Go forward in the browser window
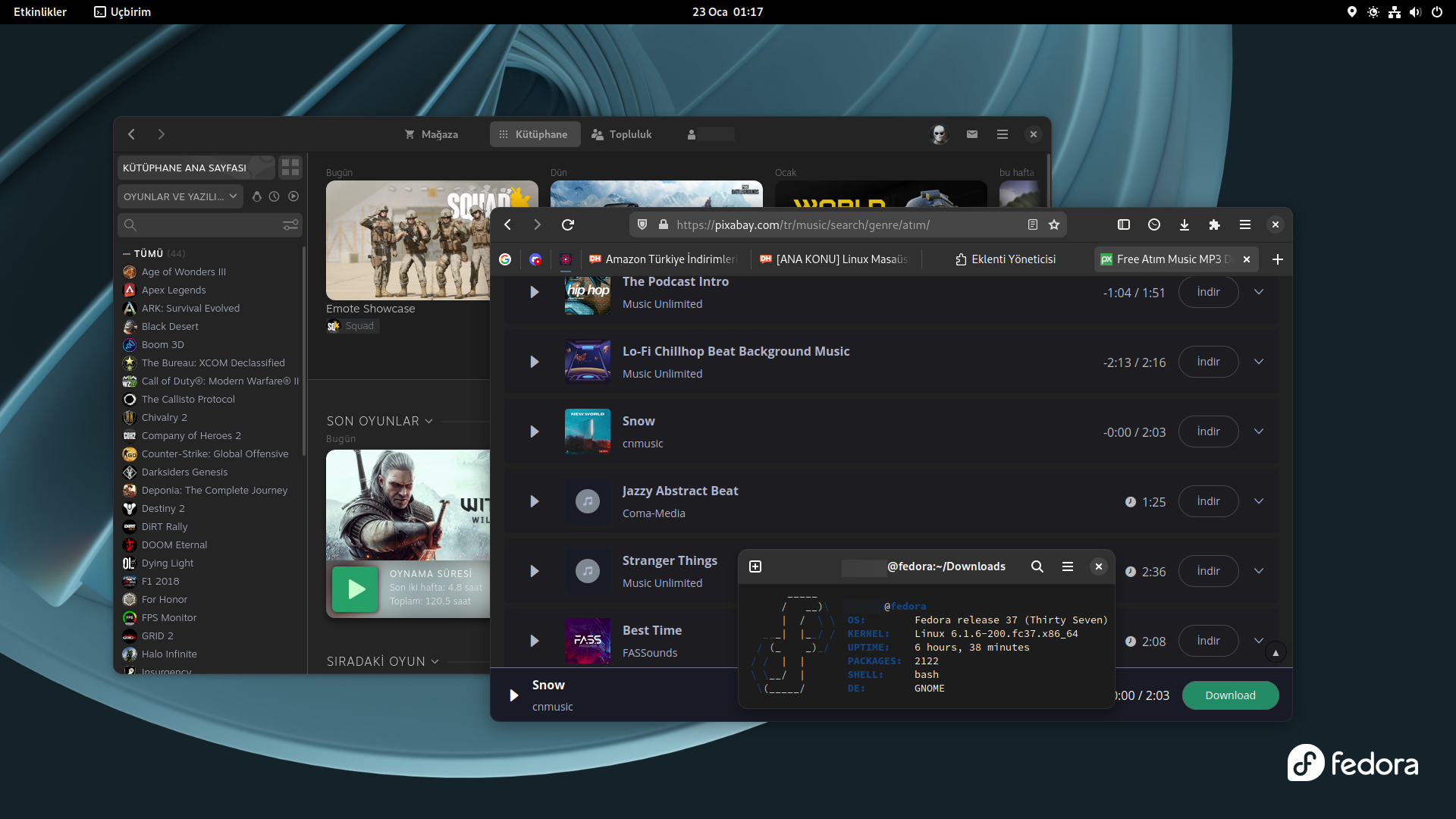This screenshot has height=819, width=1456. point(537,224)
